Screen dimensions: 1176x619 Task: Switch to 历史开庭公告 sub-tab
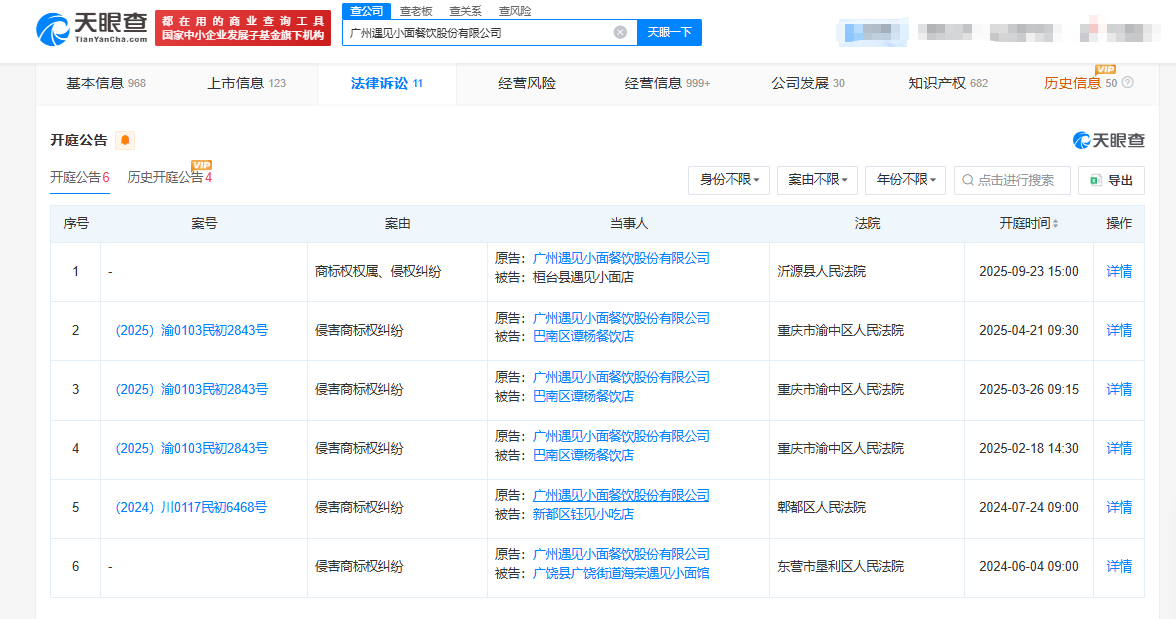[170, 178]
